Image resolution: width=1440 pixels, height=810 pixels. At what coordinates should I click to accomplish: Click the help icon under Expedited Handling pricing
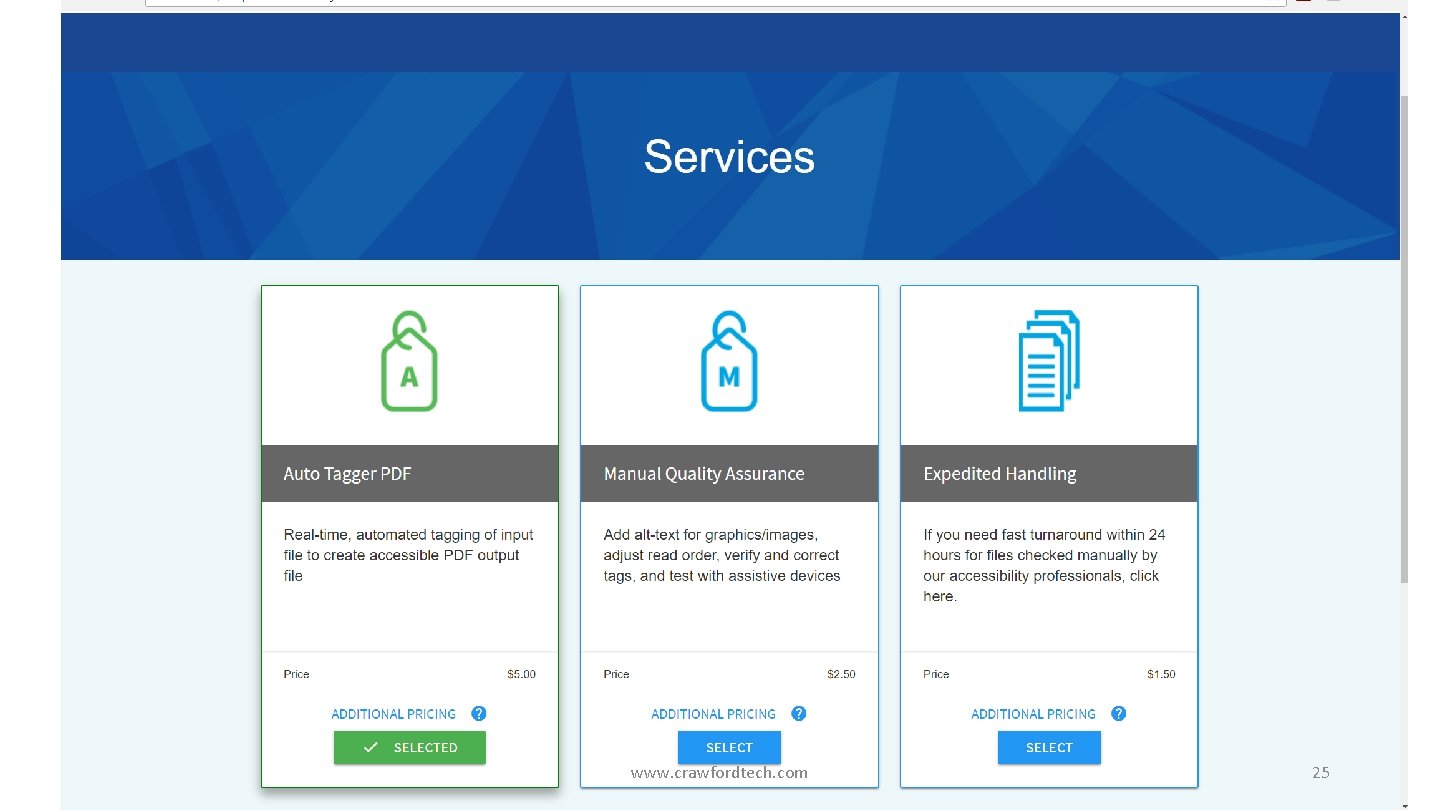pyautogui.click(x=1118, y=713)
